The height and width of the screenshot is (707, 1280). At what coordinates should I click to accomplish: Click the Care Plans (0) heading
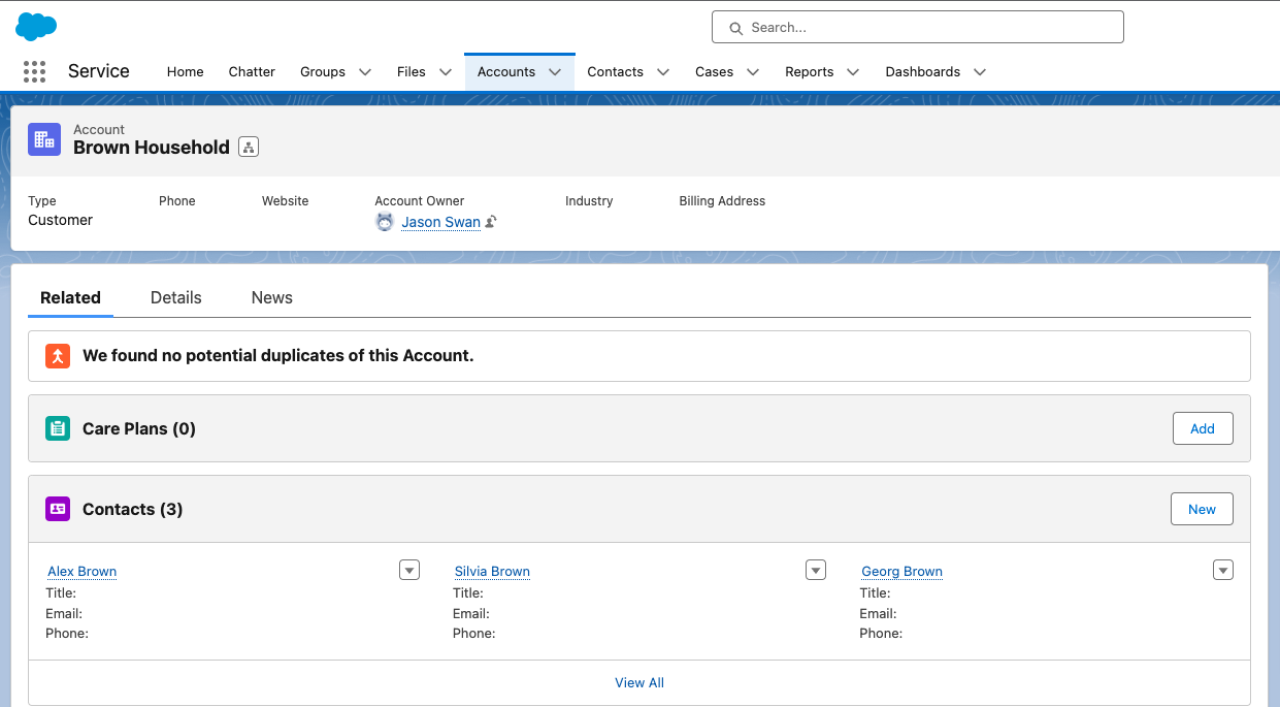tap(139, 428)
